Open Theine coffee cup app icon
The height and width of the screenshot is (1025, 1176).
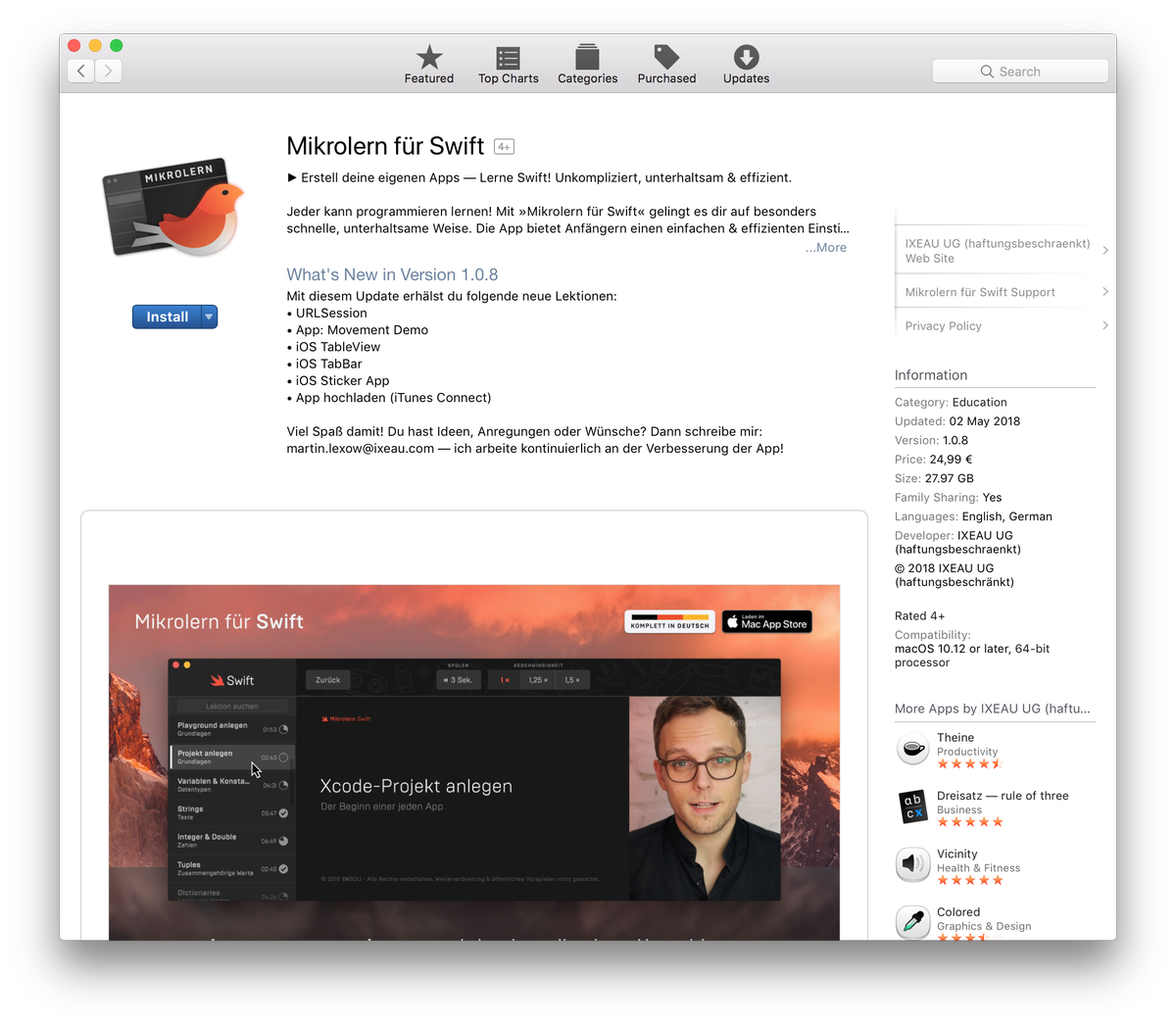(x=912, y=750)
